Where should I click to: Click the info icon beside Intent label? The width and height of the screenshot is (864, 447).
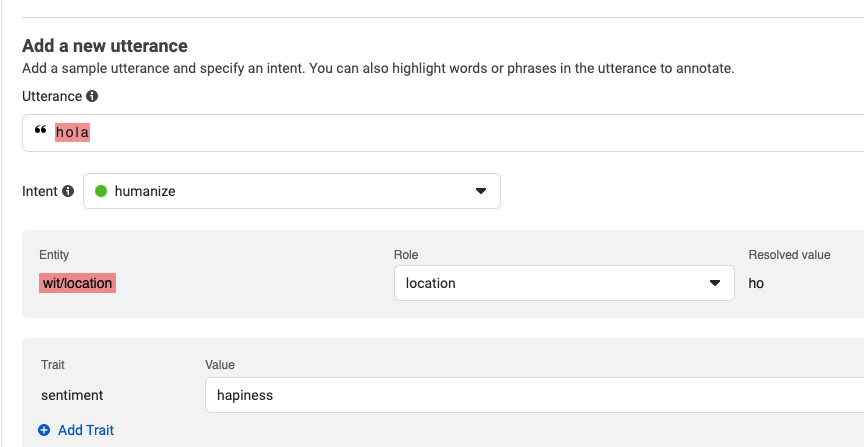tap(68, 191)
